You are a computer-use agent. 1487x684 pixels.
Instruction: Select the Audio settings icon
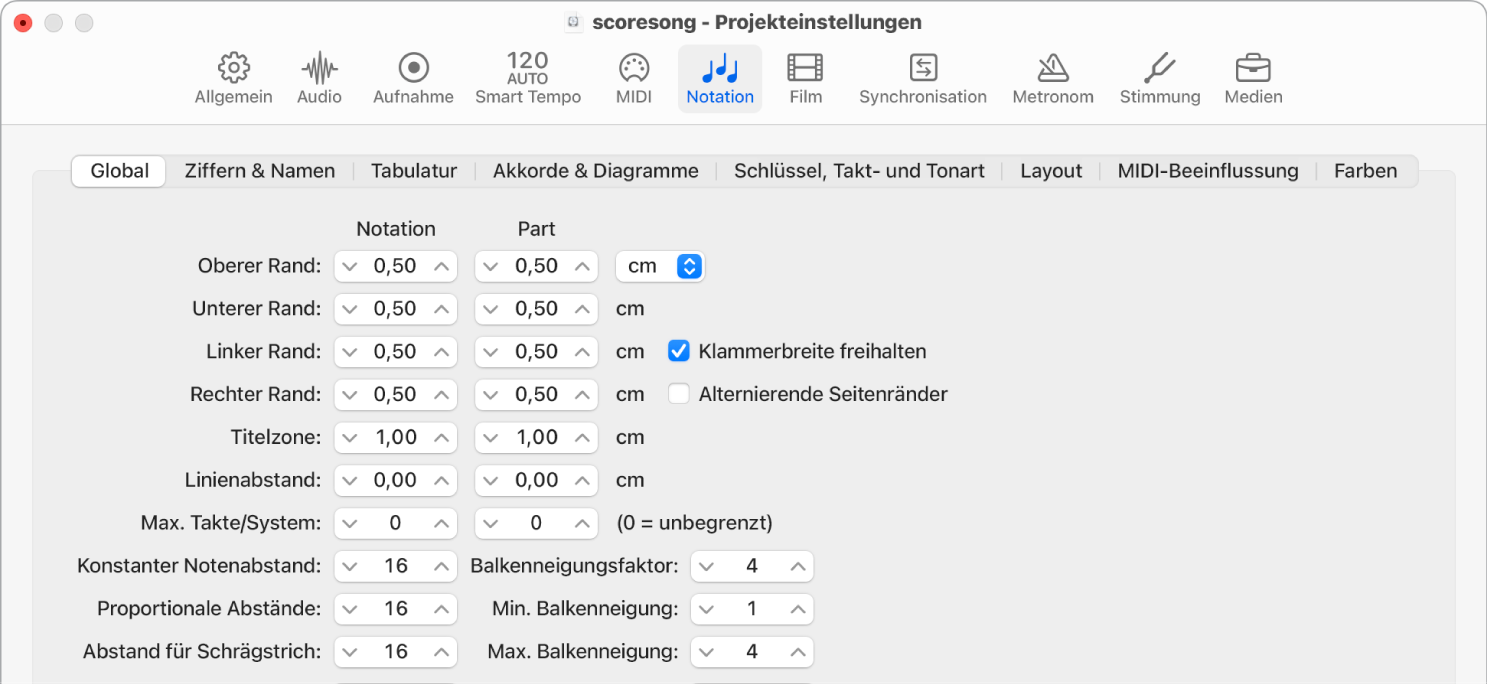point(319,78)
